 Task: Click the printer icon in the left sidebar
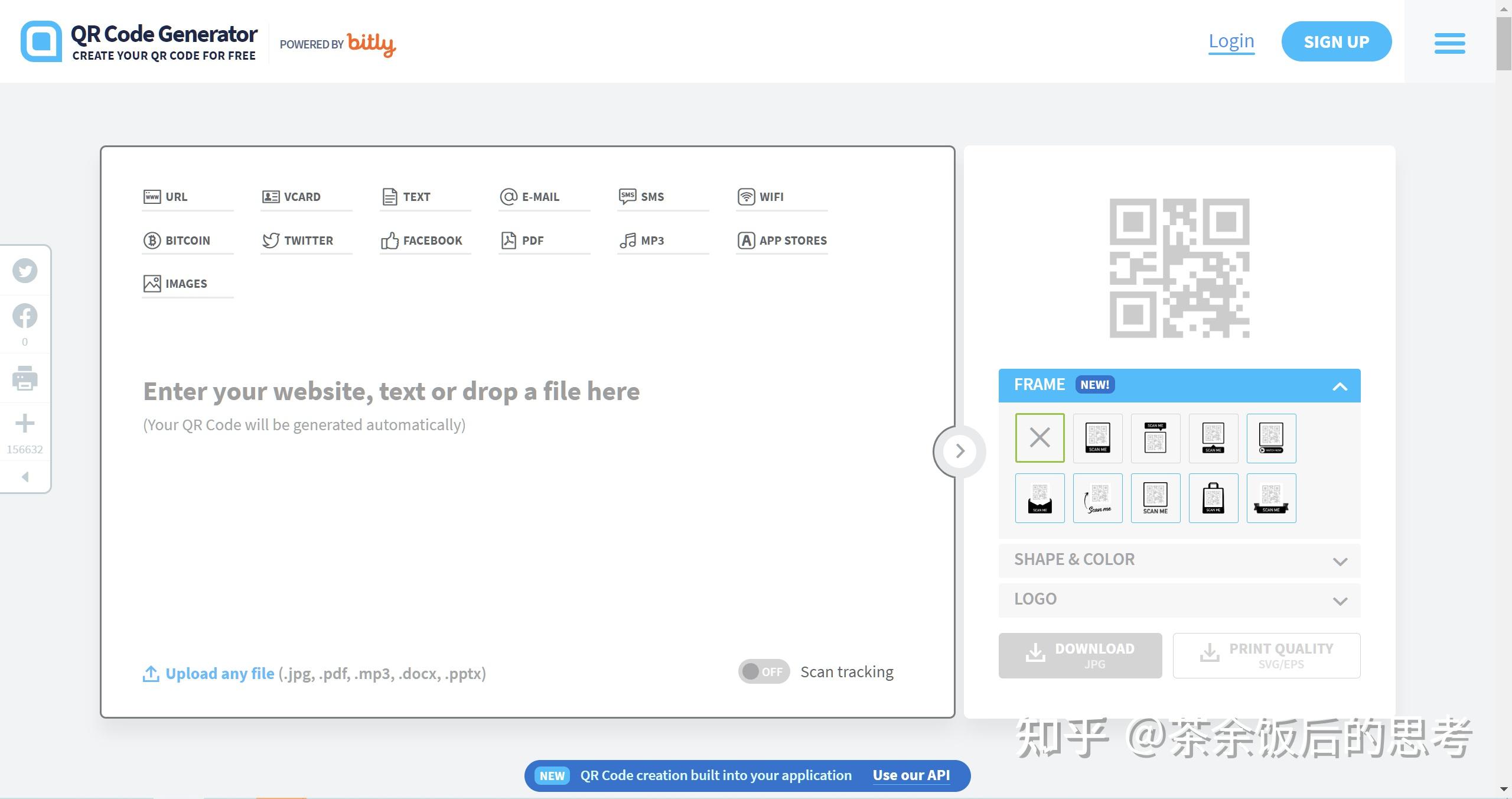coord(25,378)
